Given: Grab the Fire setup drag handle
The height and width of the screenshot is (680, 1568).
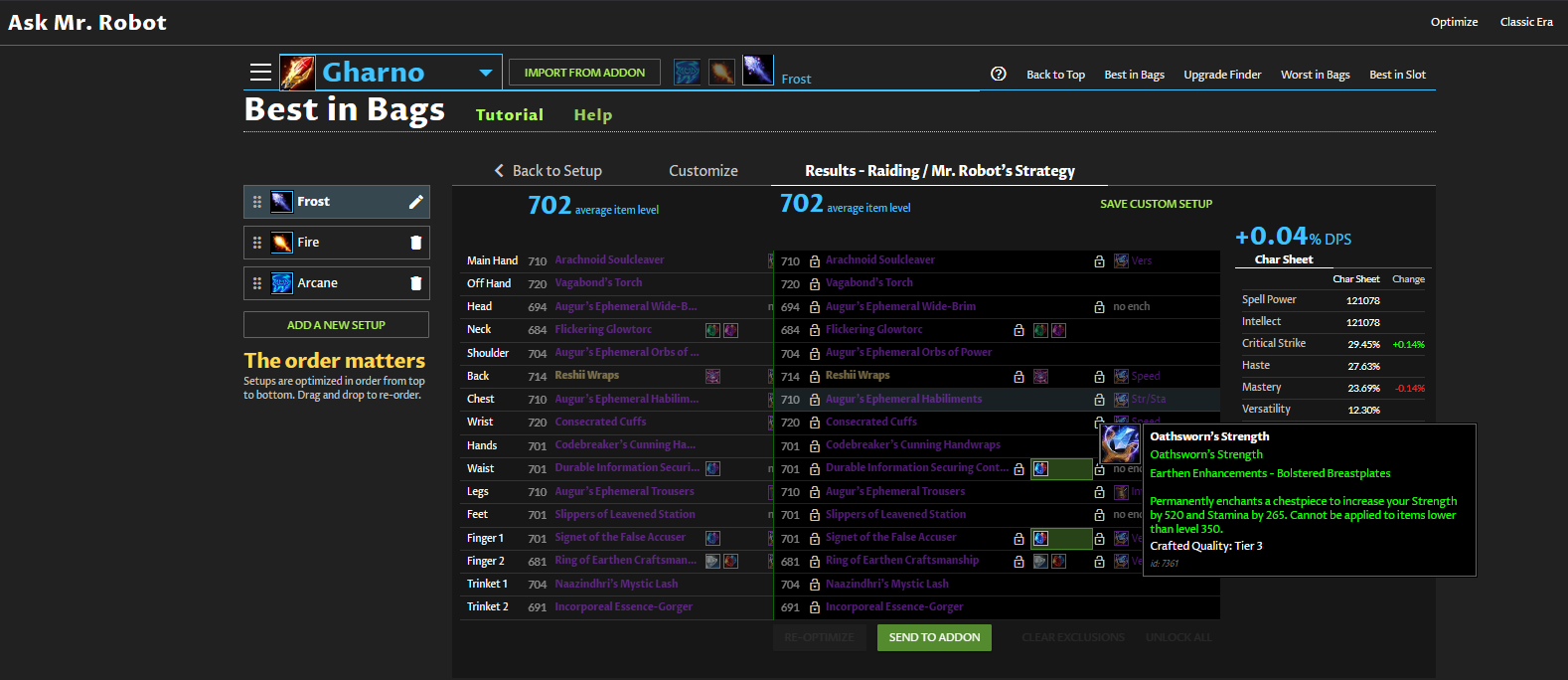Looking at the screenshot, I should pyautogui.click(x=257, y=243).
